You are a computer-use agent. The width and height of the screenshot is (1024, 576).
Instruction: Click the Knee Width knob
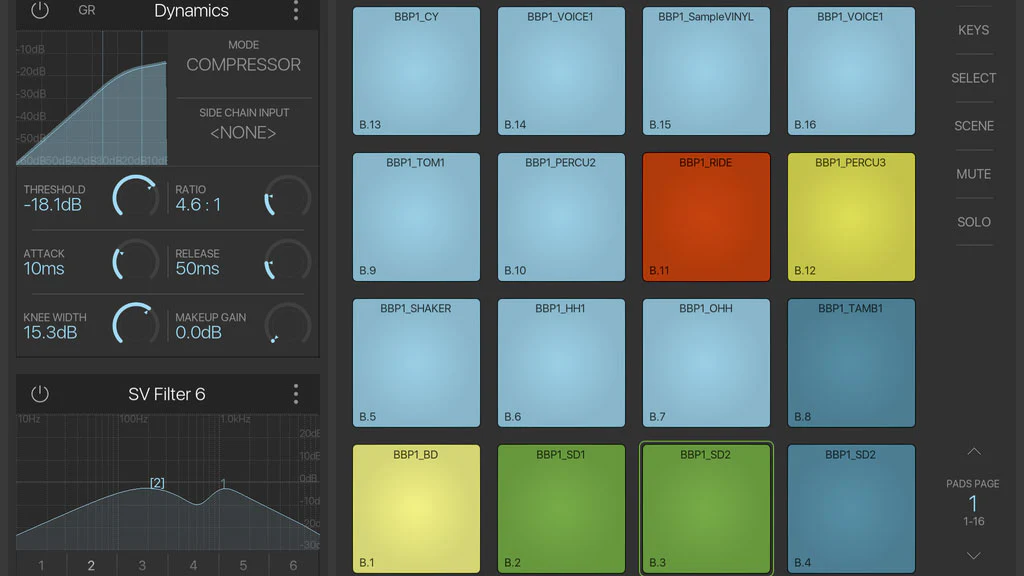click(135, 325)
